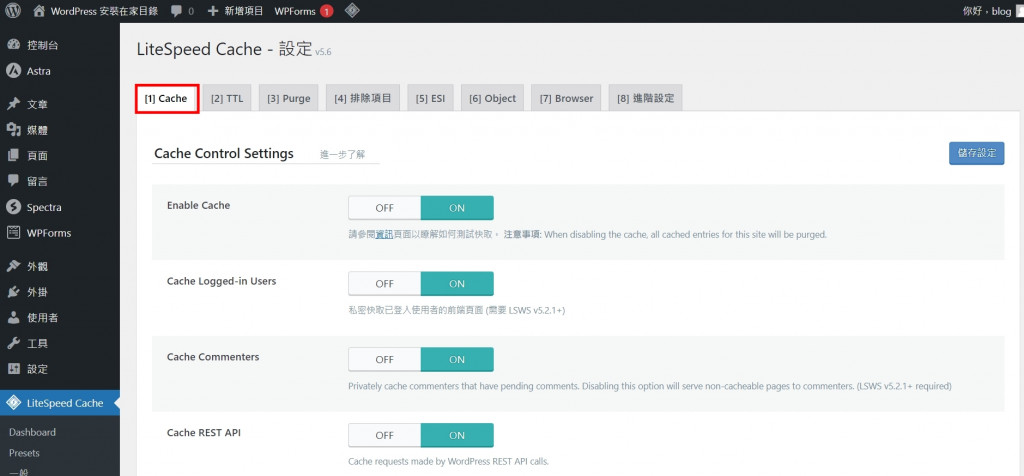
Task: Click the WPForms icon in sidebar
Action: point(13,232)
